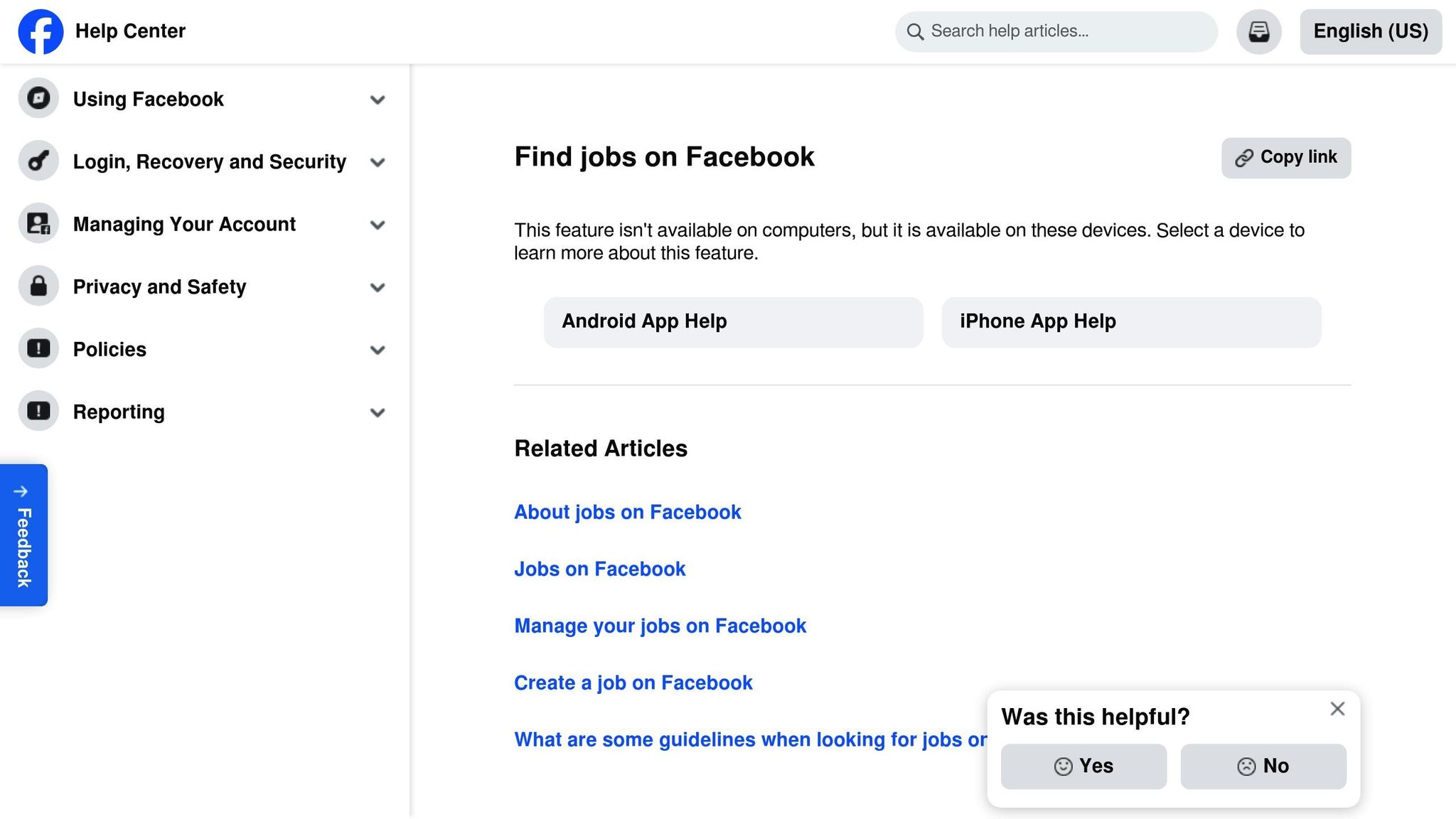This screenshot has width=1456, height=819.
Task: Click the Facebook logo
Action: click(41, 31)
